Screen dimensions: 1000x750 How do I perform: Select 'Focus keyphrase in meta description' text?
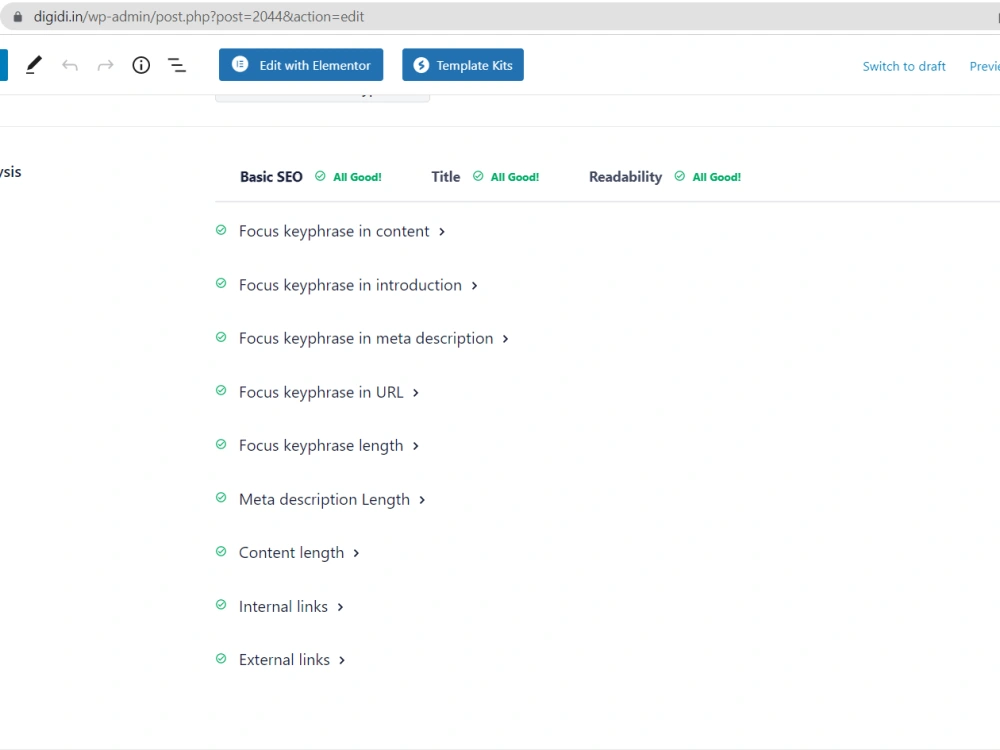point(366,339)
